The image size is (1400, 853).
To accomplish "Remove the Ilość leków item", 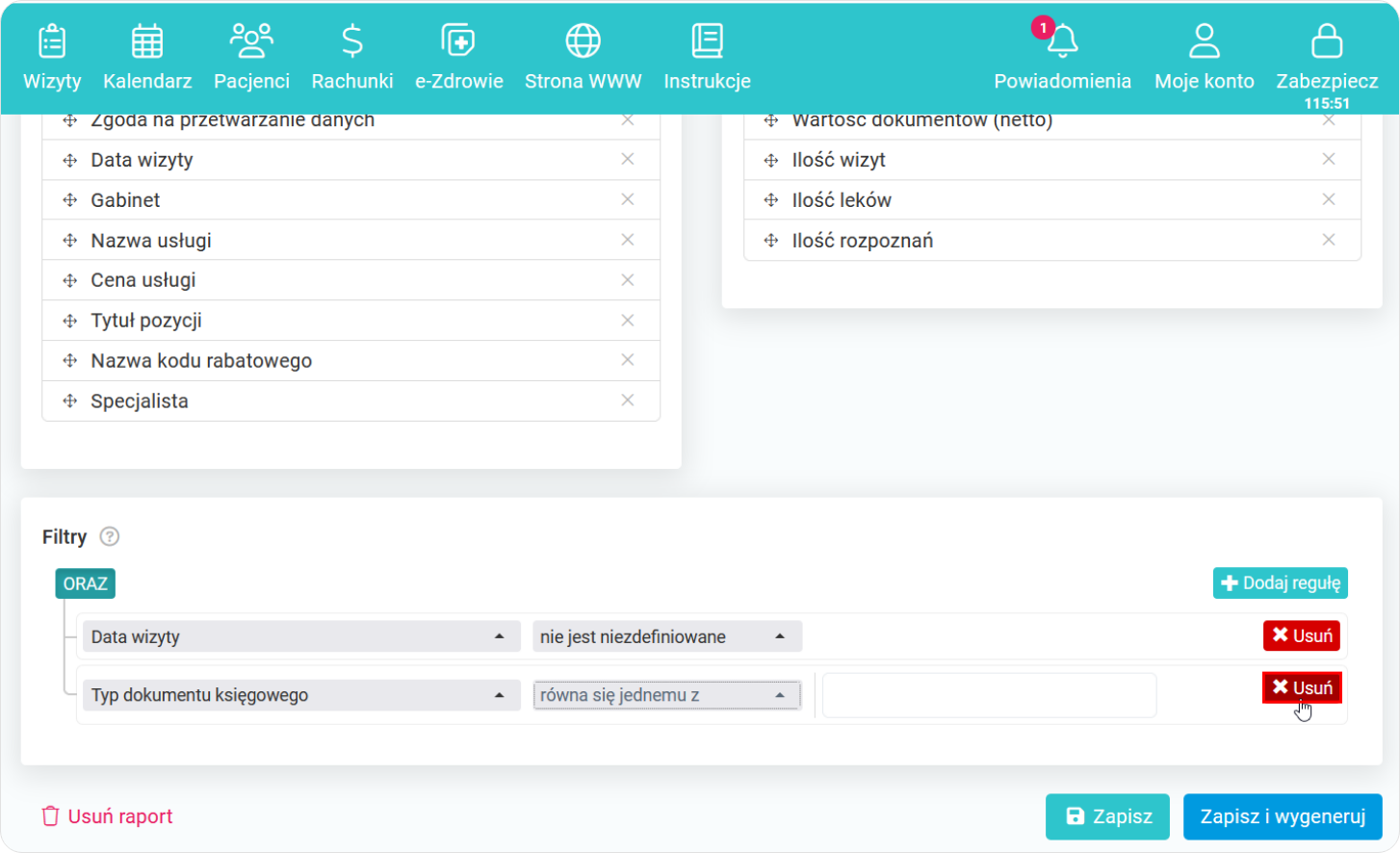I will [x=1329, y=199].
